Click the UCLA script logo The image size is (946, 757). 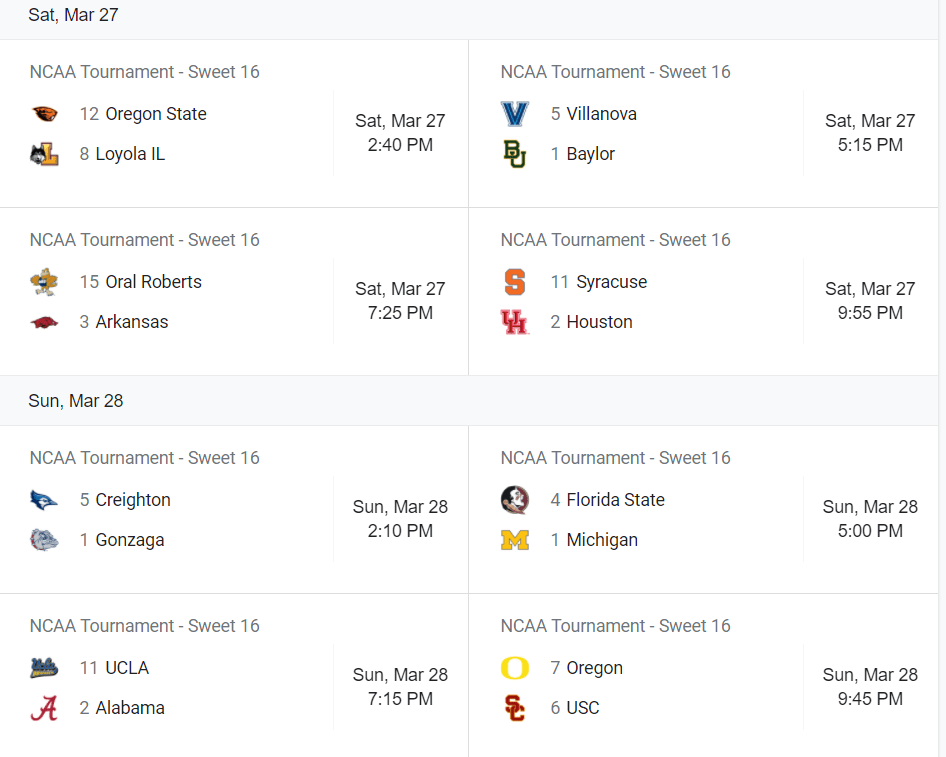pos(44,668)
